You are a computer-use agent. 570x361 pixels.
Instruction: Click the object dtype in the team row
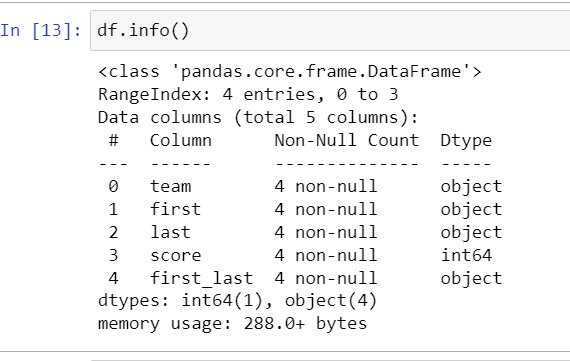471,187
